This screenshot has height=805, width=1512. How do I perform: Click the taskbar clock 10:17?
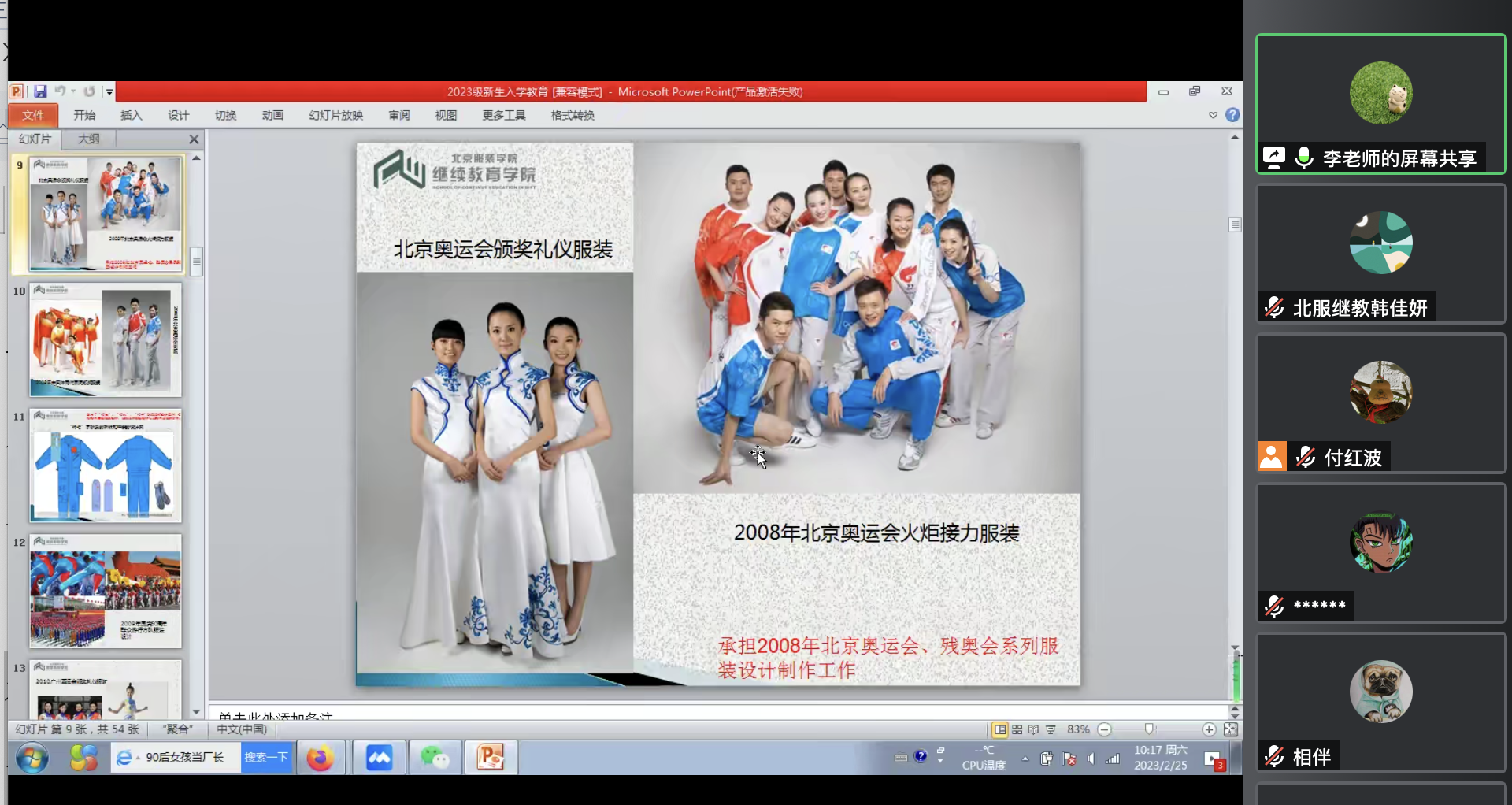coord(1161,758)
